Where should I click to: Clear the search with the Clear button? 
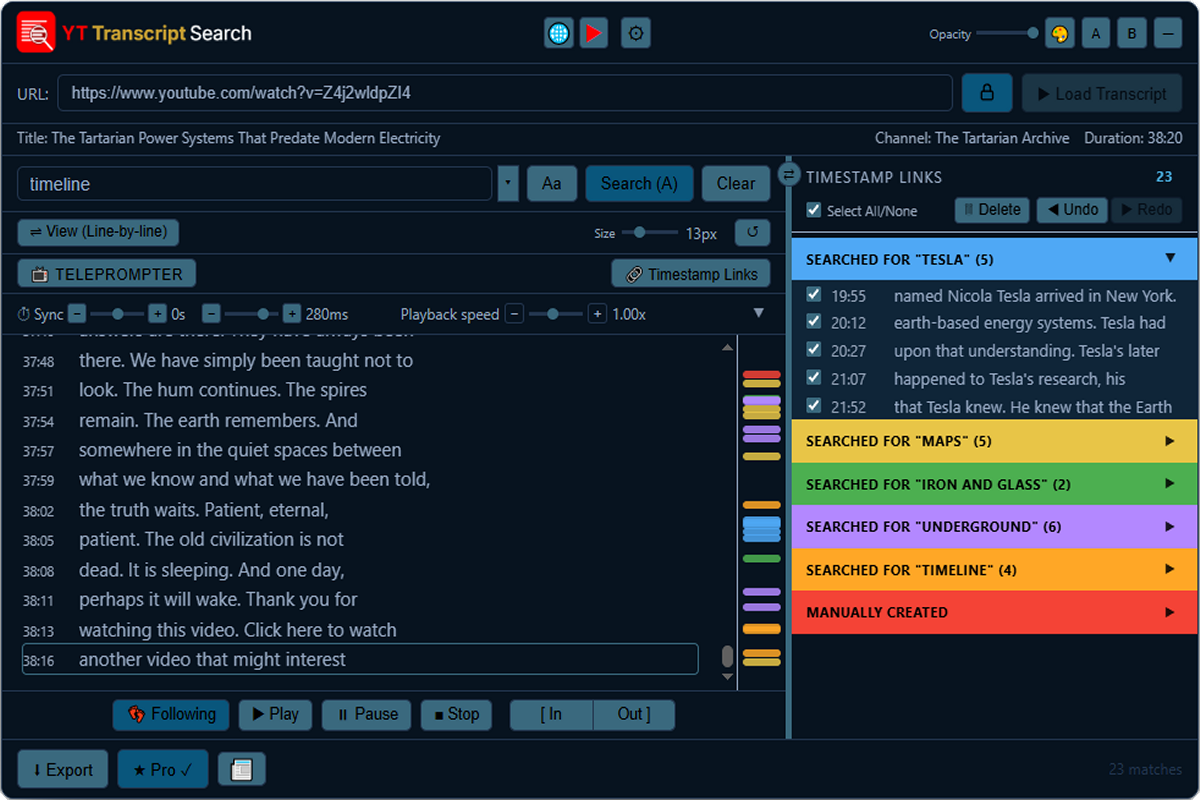[x=736, y=183]
